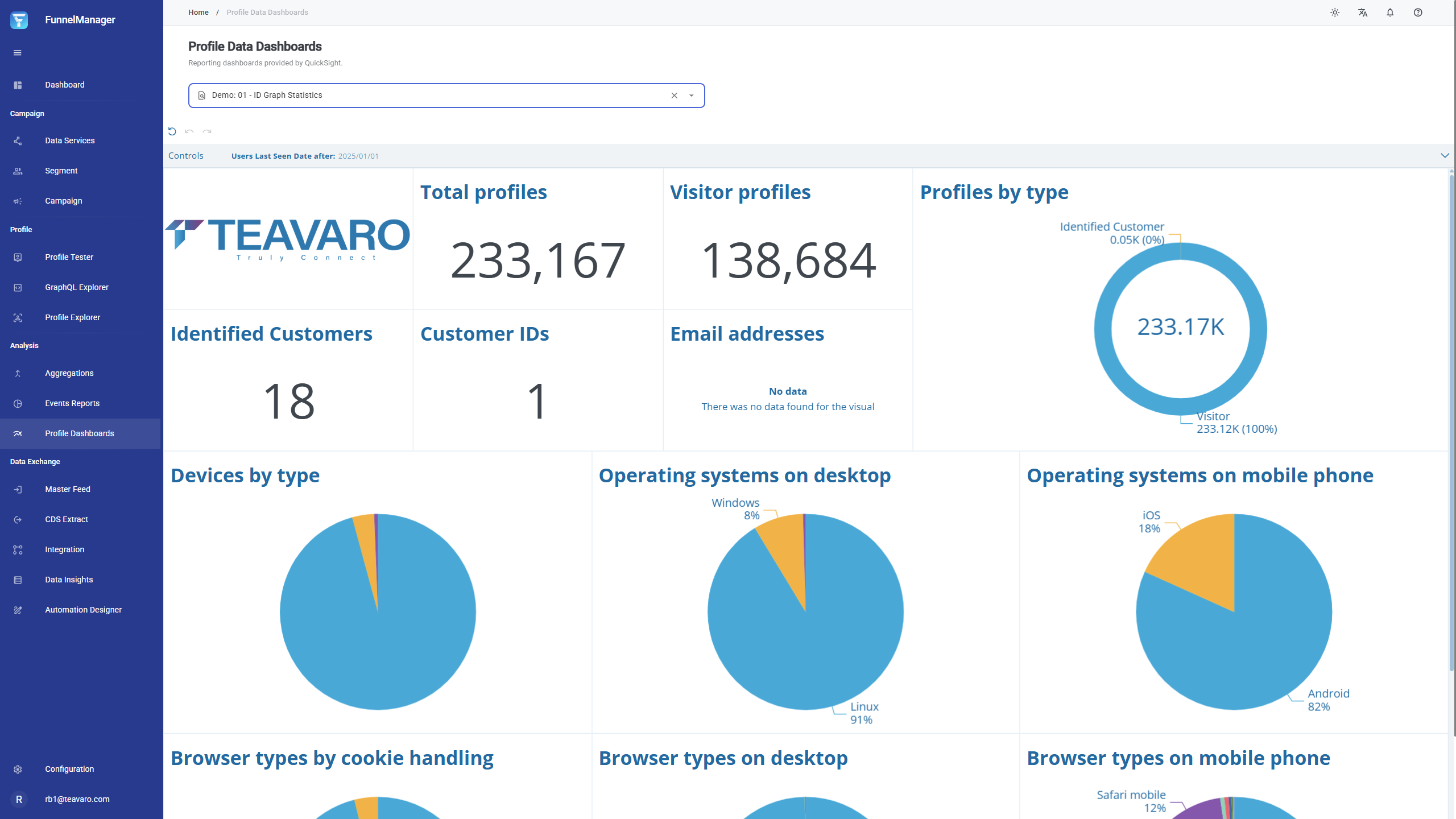Click the Home breadcrumb link
Viewport: 1456px width, 819px height.
[198, 12]
